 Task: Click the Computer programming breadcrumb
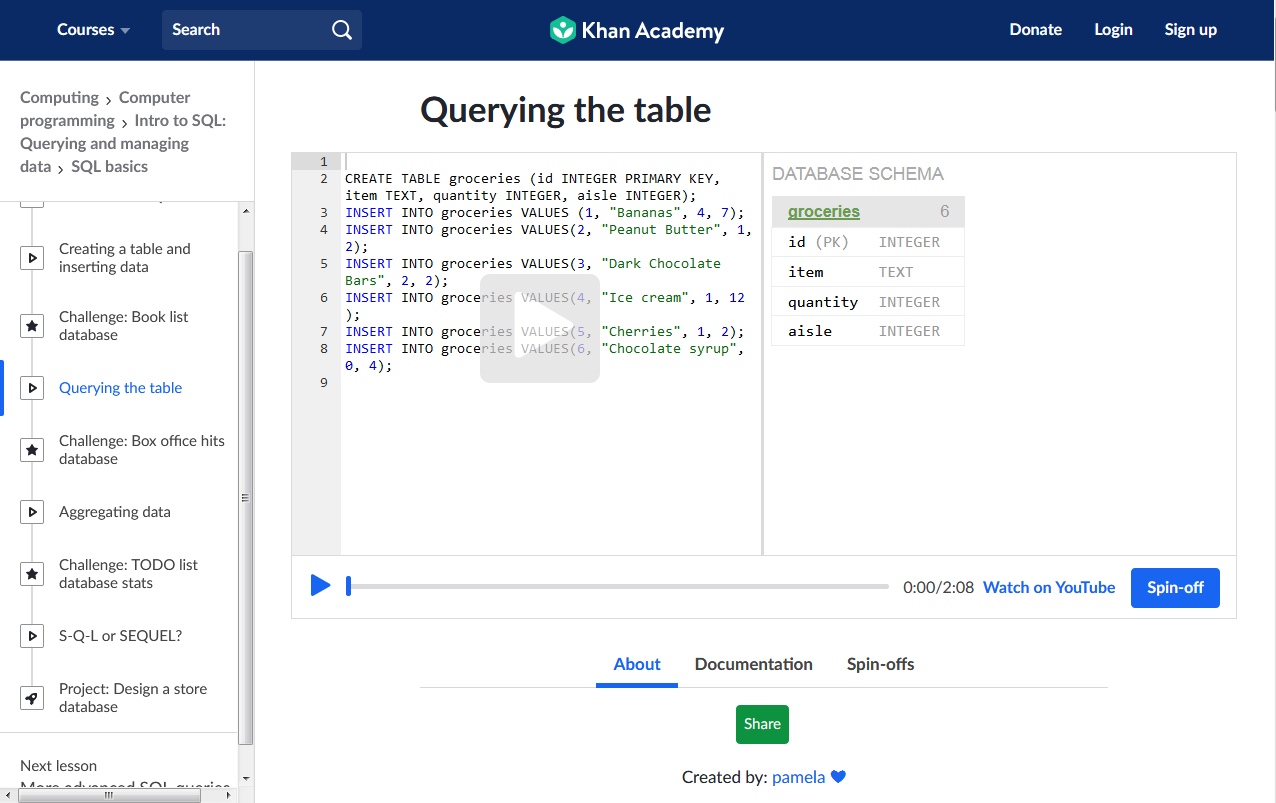[x=105, y=109]
